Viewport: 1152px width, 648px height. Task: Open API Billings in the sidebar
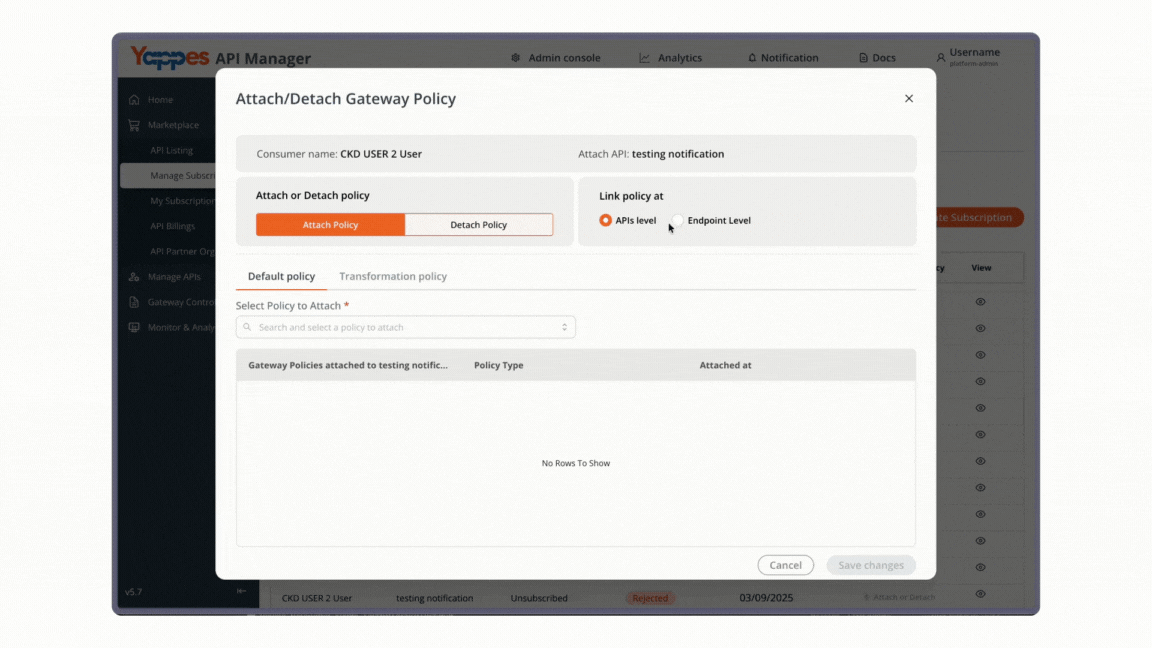tap(173, 226)
